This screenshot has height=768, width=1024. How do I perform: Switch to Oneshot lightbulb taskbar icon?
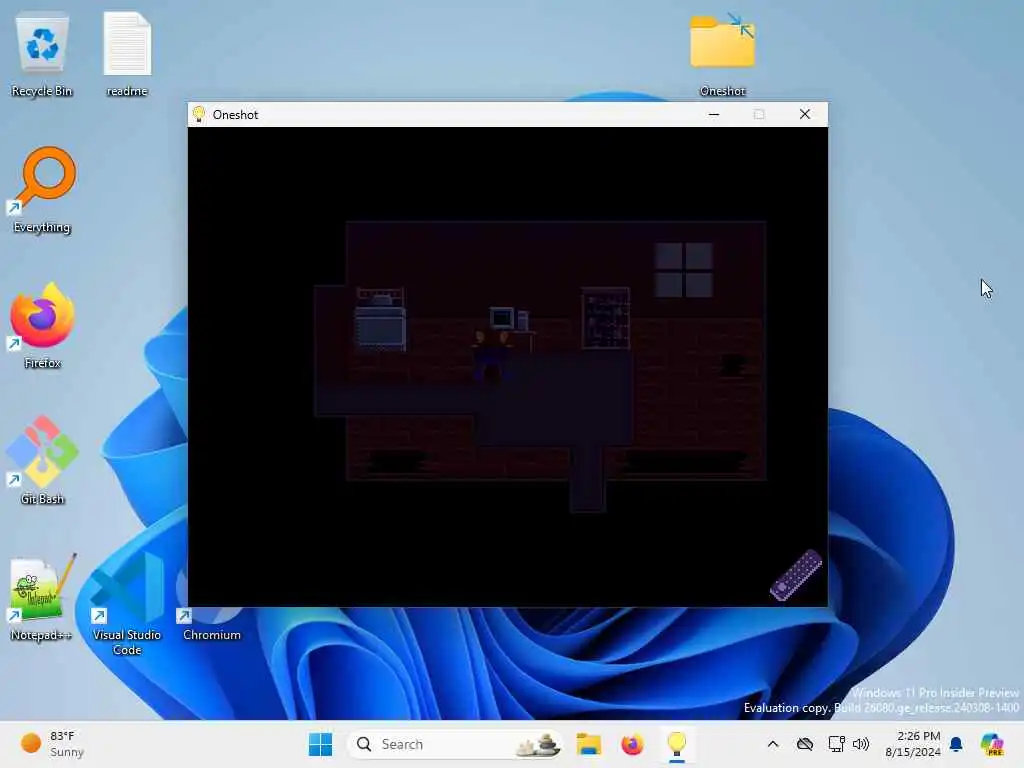coord(677,744)
